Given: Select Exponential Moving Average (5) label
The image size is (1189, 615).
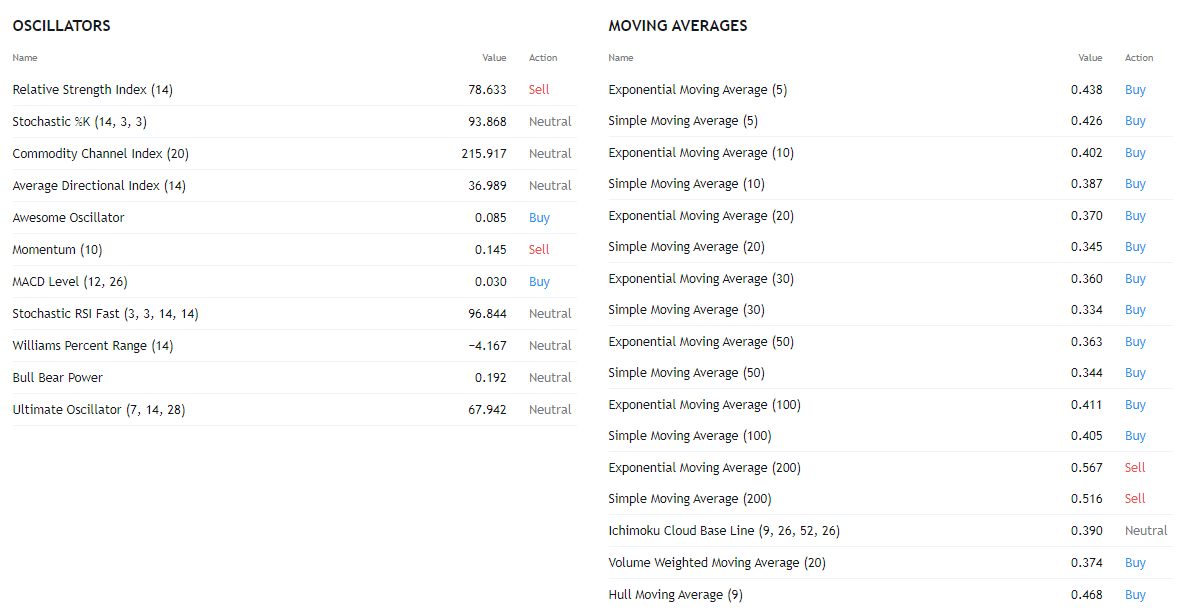Looking at the screenshot, I should [698, 89].
